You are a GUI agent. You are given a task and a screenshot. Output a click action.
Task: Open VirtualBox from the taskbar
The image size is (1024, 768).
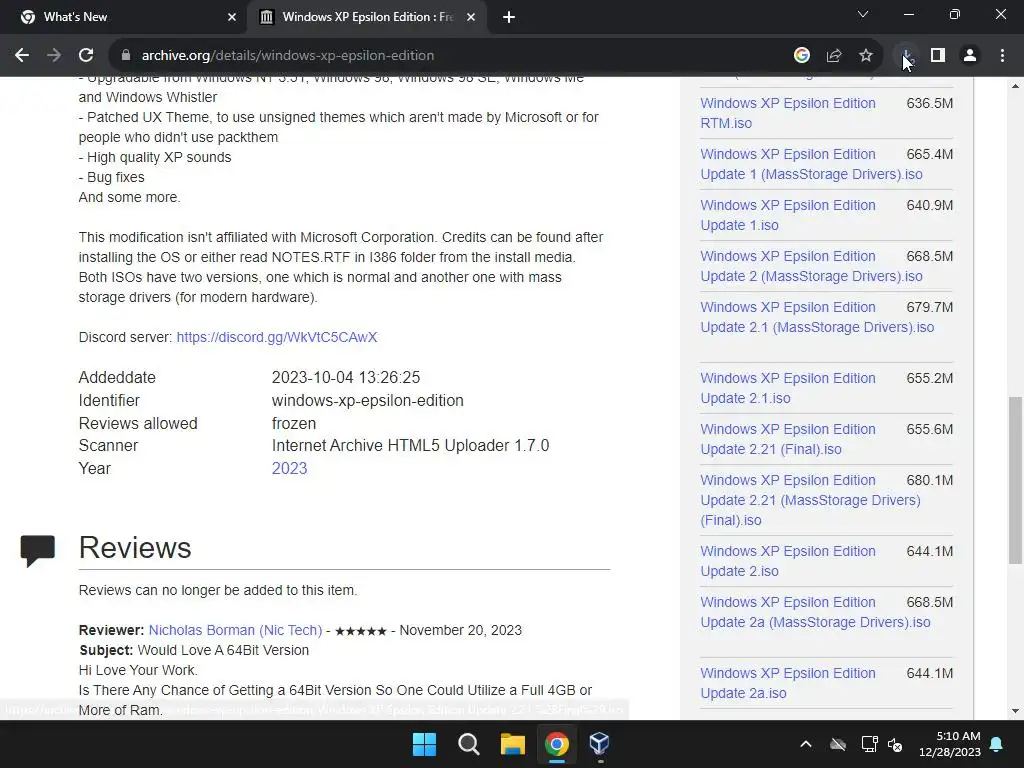click(600, 744)
